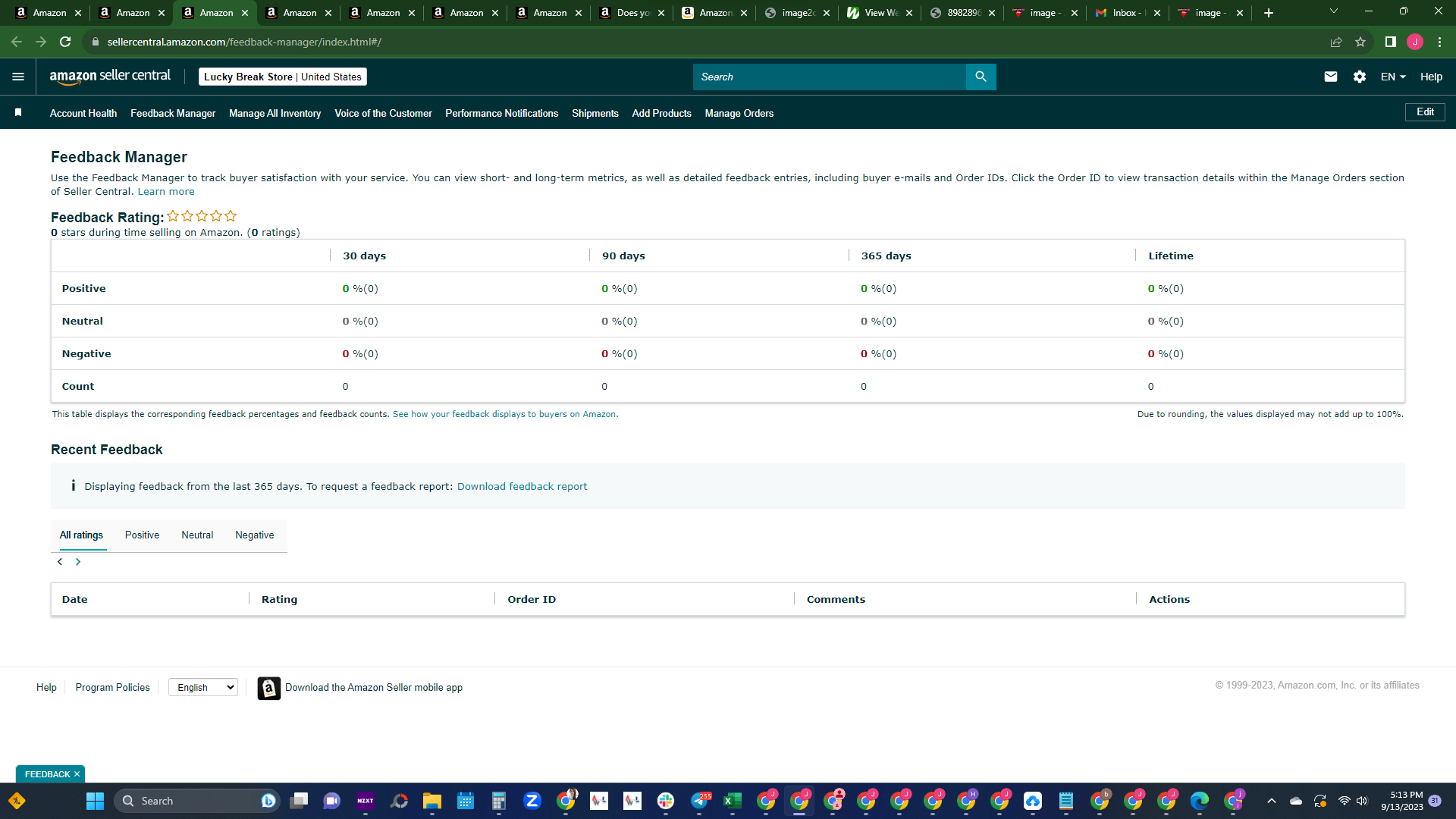Image resolution: width=1456 pixels, height=819 pixels.
Task: Open Slack from the taskbar
Action: coord(666,801)
